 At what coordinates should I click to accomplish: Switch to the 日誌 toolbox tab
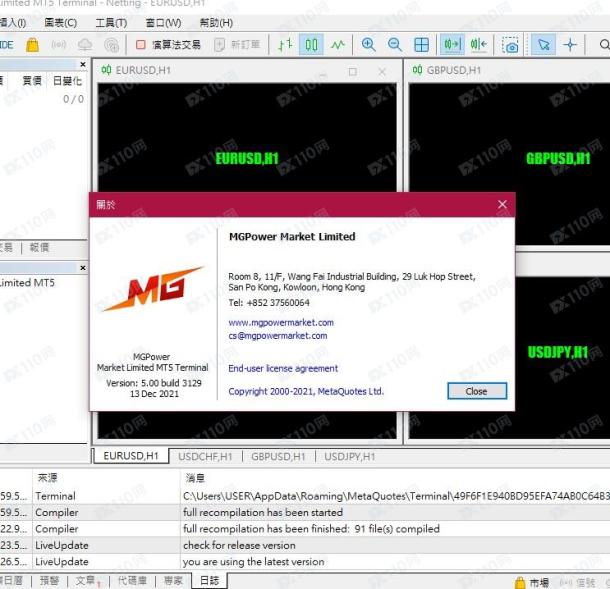tap(209, 581)
